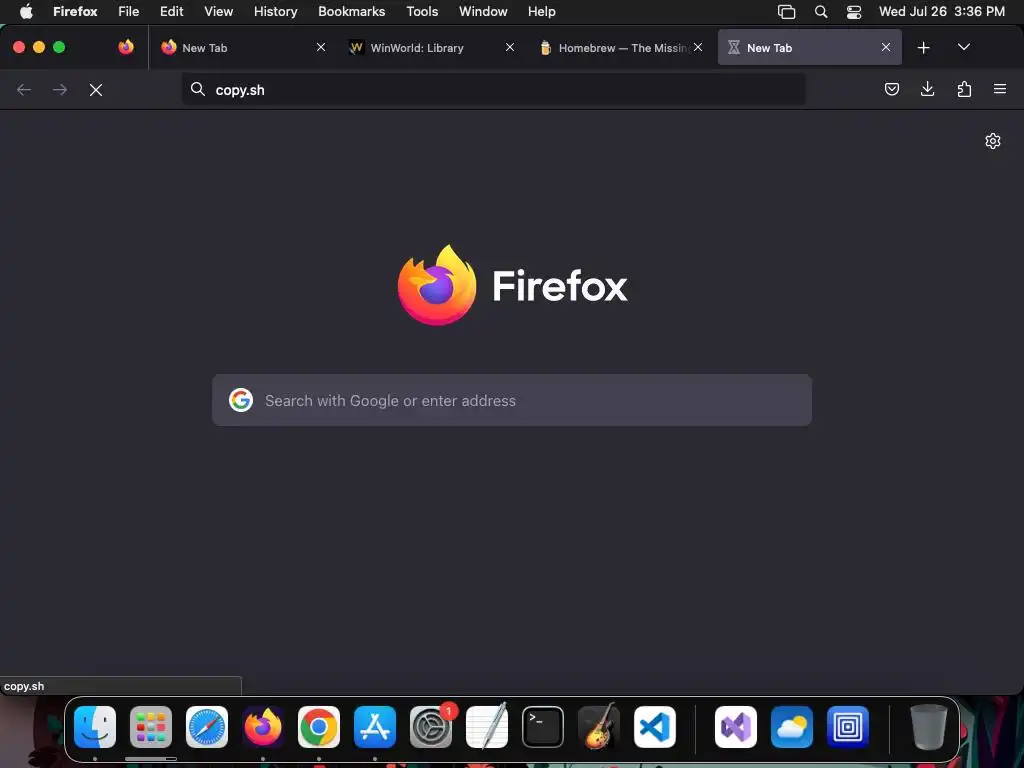This screenshot has width=1024, height=768.
Task: Switch to the Homebrew tab
Action: [x=620, y=47]
